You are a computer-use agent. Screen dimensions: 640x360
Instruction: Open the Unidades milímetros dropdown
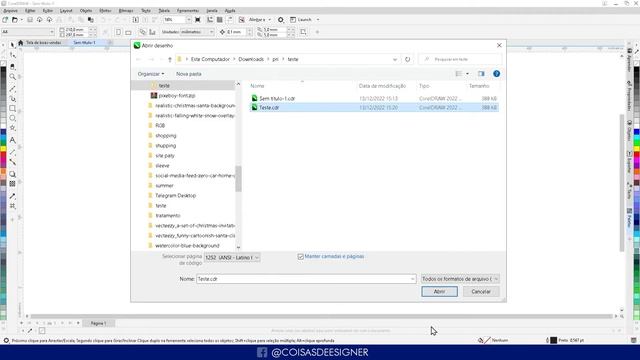click(211, 32)
